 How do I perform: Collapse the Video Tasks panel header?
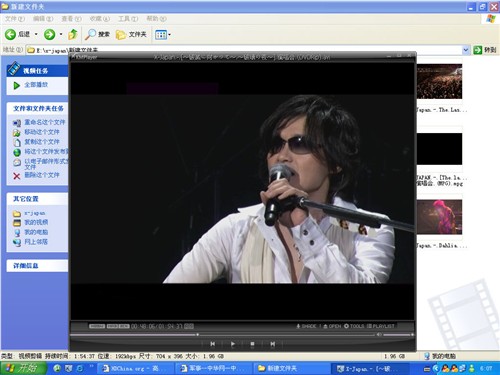[x=37, y=71]
